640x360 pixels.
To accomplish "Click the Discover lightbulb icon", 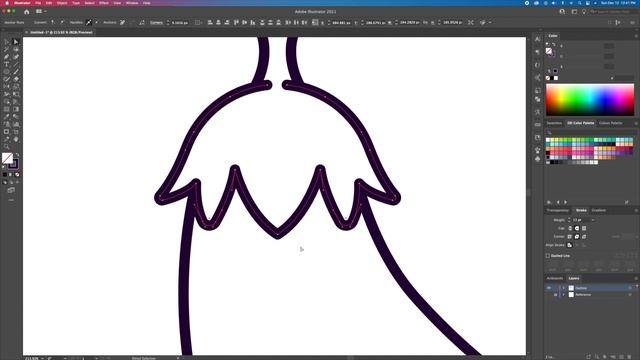I will click(584, 12).
